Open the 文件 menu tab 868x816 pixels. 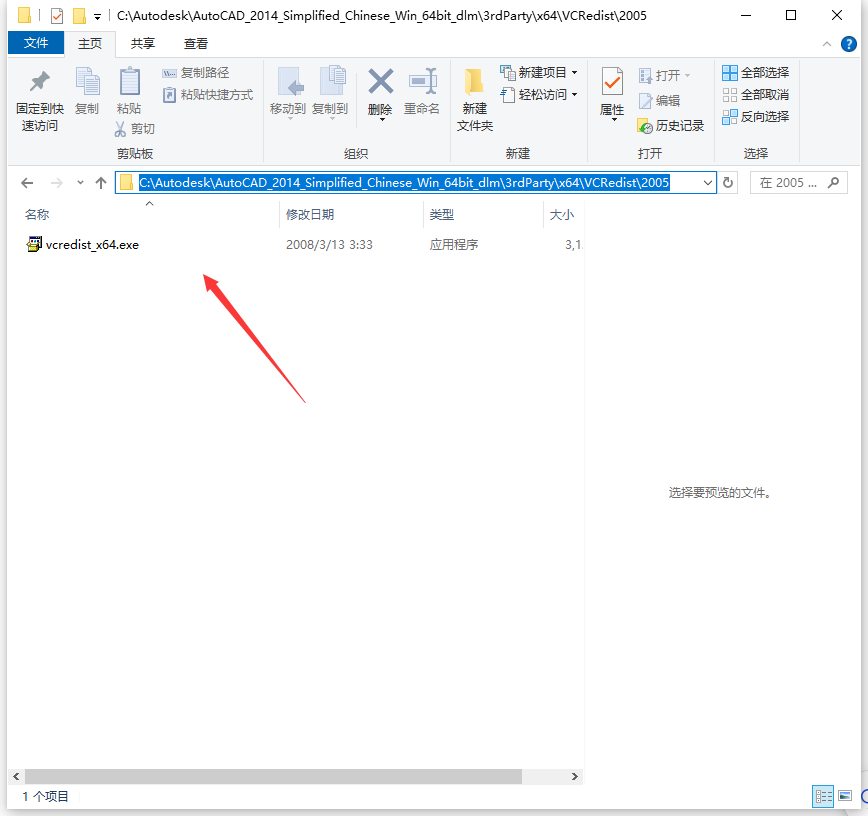click(x=35, y=43)
